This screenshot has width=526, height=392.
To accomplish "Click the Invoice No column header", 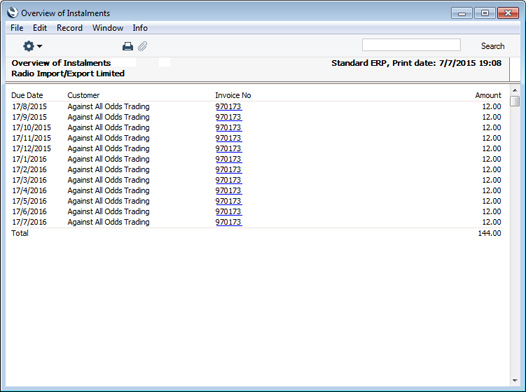I will [x=233, y=95].
